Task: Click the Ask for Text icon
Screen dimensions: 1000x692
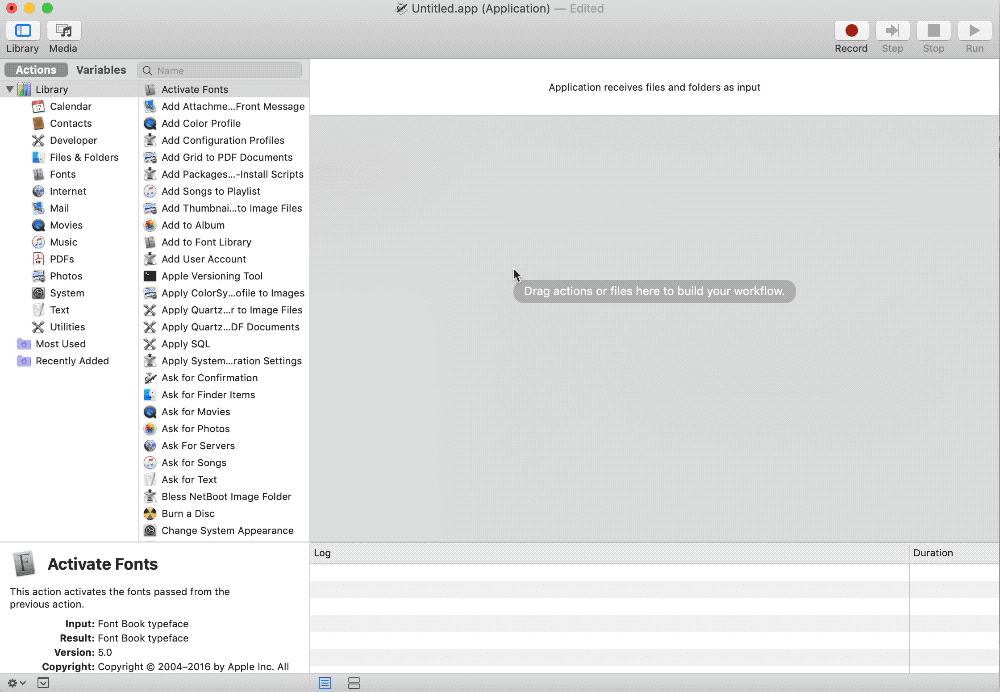Action: (150, 480)
